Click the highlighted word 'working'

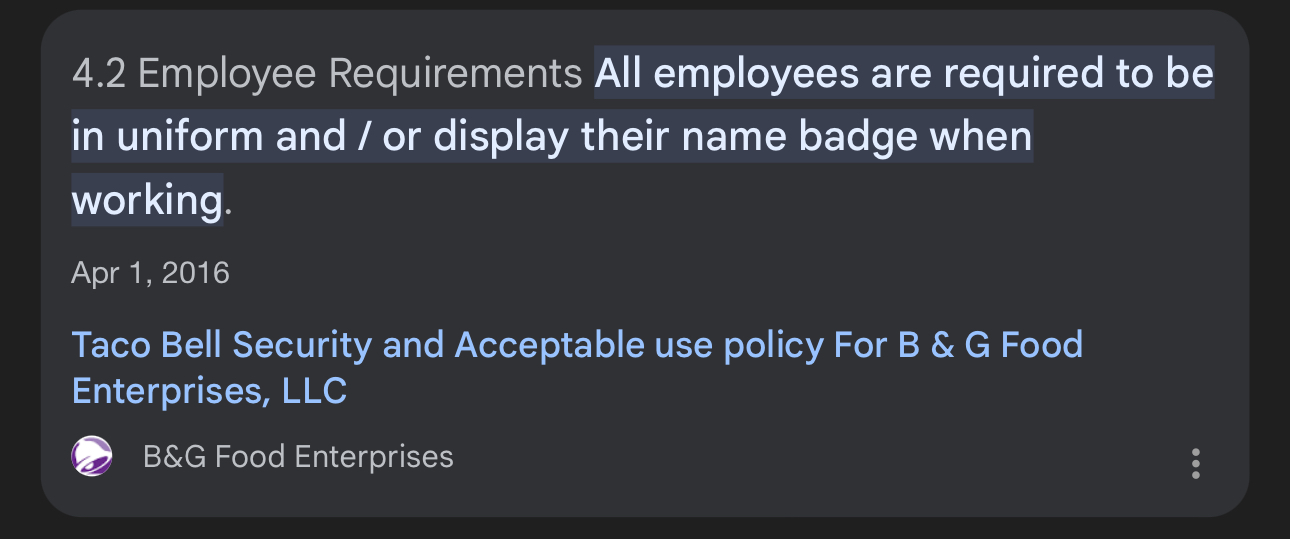click(x=146, y=201)
